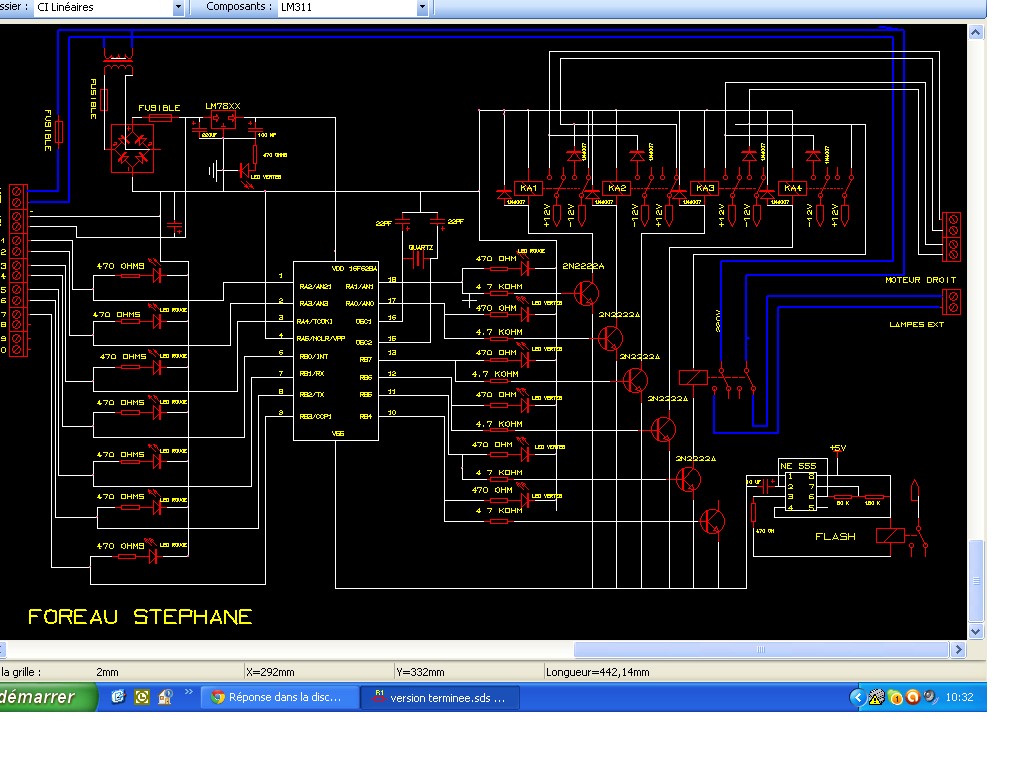
Task: Expand hidden system tray icons arrow
Action: (x=857, y=697)
